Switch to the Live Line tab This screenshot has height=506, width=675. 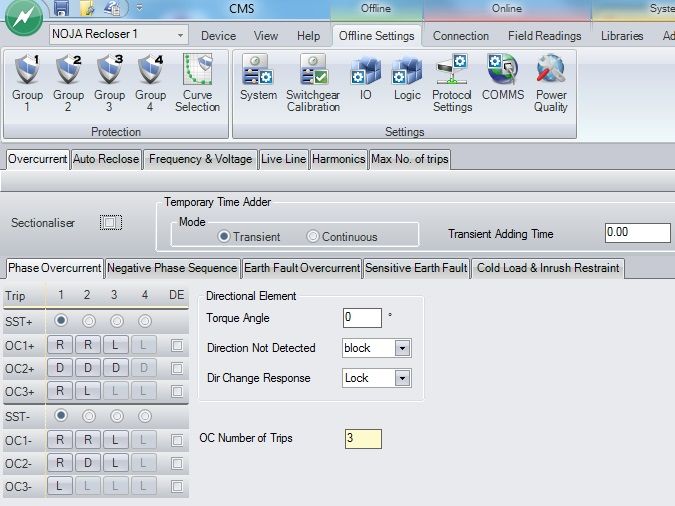point(283,159)
